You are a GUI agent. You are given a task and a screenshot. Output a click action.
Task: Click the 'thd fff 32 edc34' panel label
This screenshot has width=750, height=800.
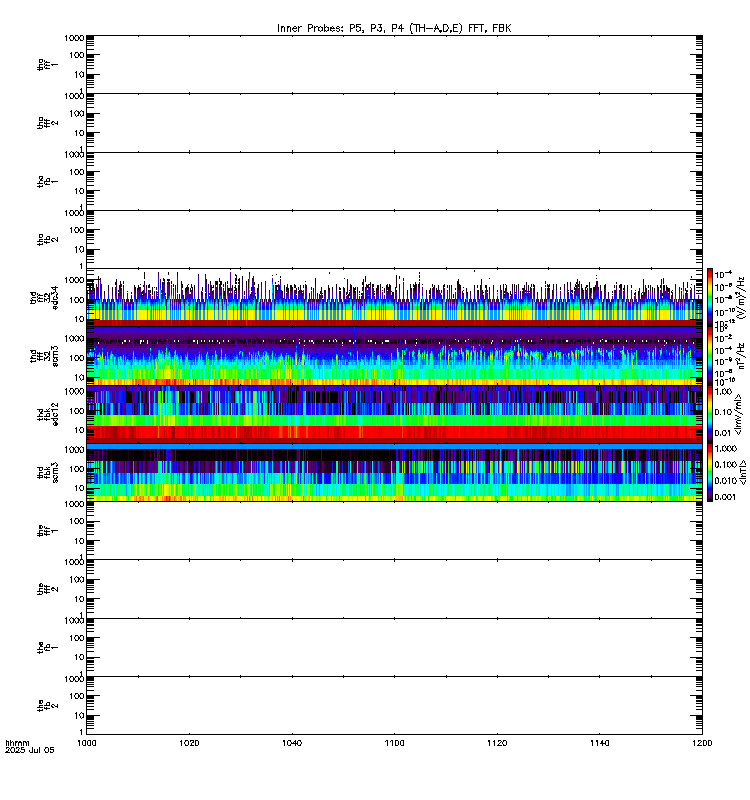pos(44,297)
